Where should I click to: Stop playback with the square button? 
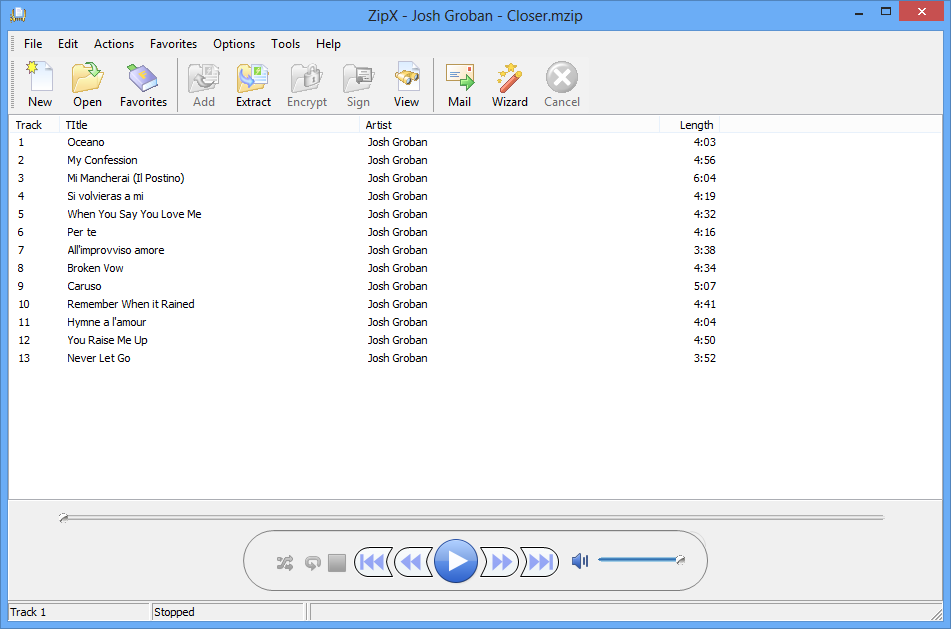point(337,563)
